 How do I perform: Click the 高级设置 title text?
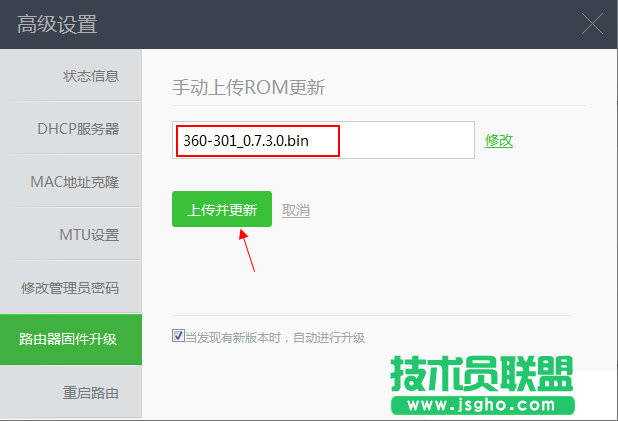(x=57, y=24)
